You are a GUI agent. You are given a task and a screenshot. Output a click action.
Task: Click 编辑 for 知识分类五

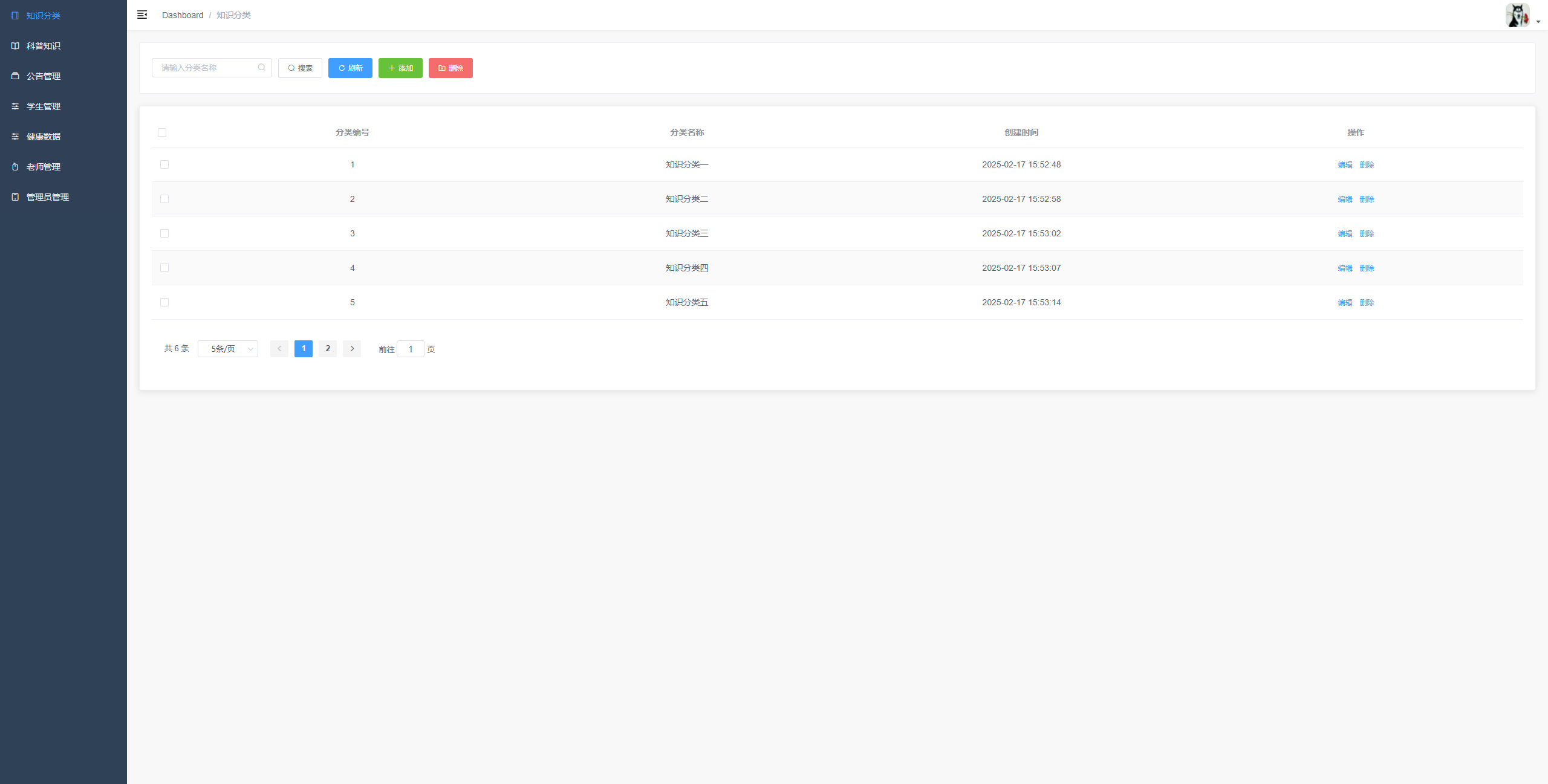coord(1345,302)
